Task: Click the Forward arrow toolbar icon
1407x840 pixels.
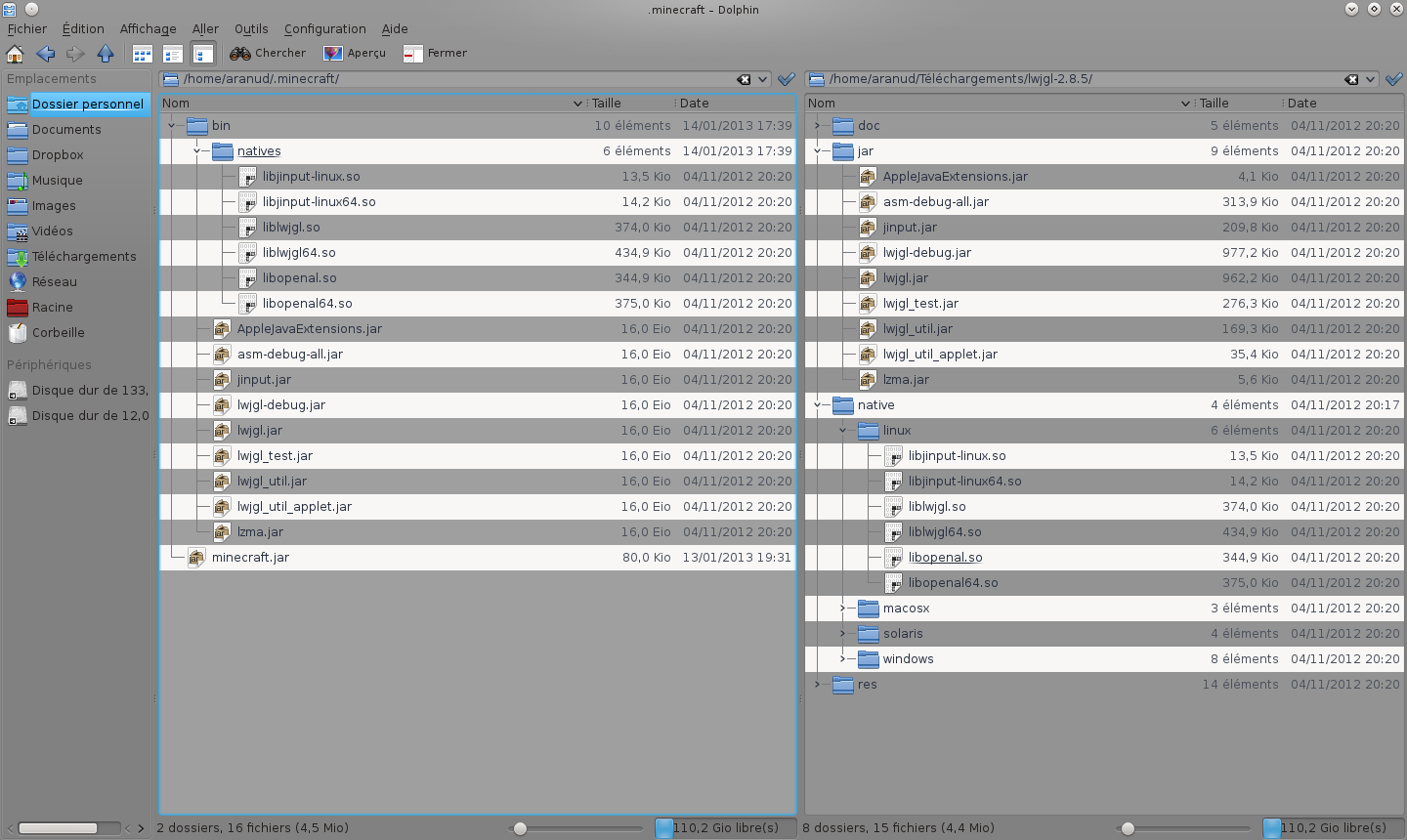Action: click(75, 54)
